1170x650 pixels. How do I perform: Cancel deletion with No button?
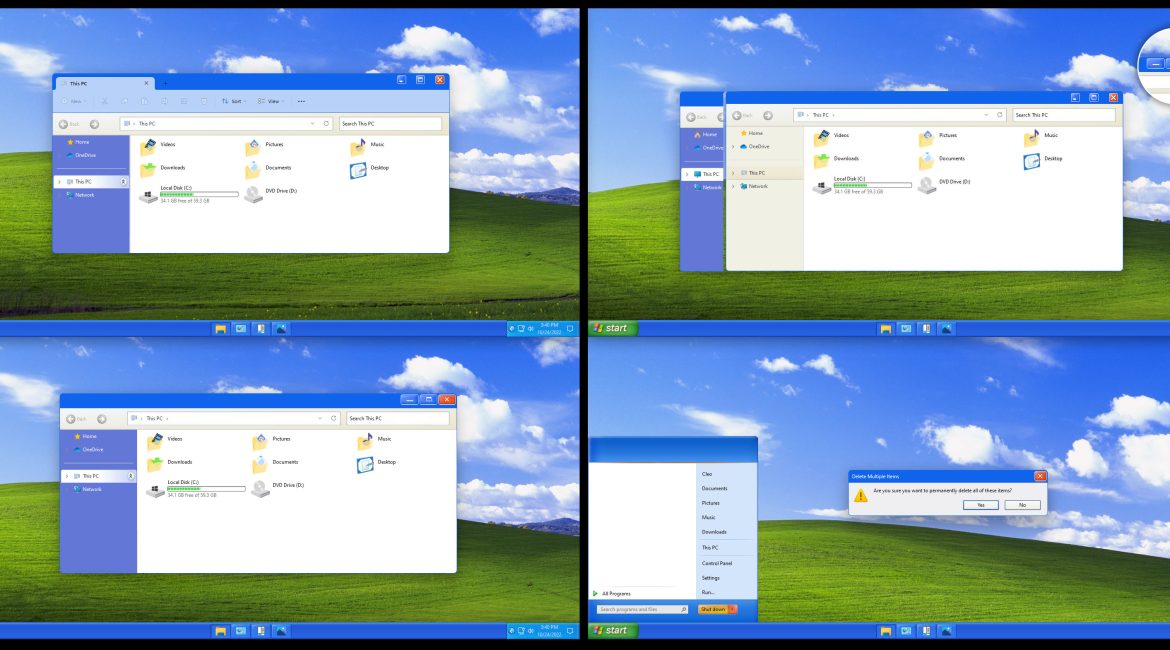1022,505
